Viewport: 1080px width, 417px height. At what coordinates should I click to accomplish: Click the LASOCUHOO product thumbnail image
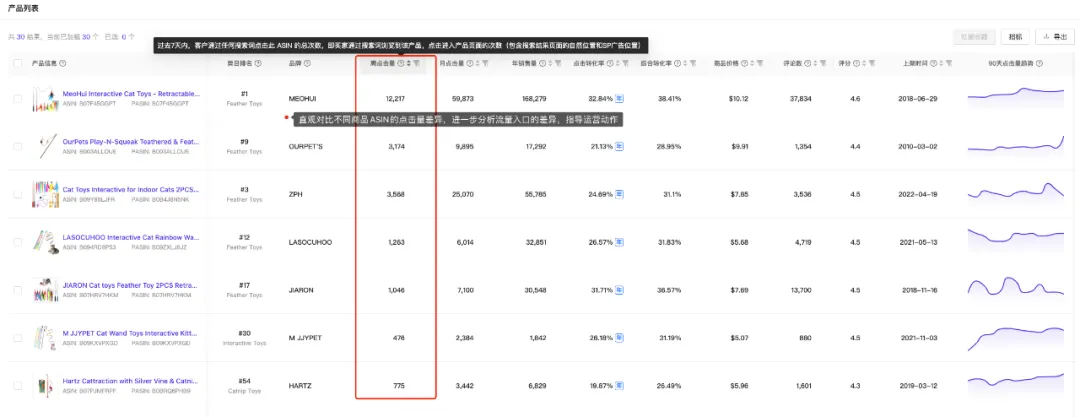[x=43, y=242]
